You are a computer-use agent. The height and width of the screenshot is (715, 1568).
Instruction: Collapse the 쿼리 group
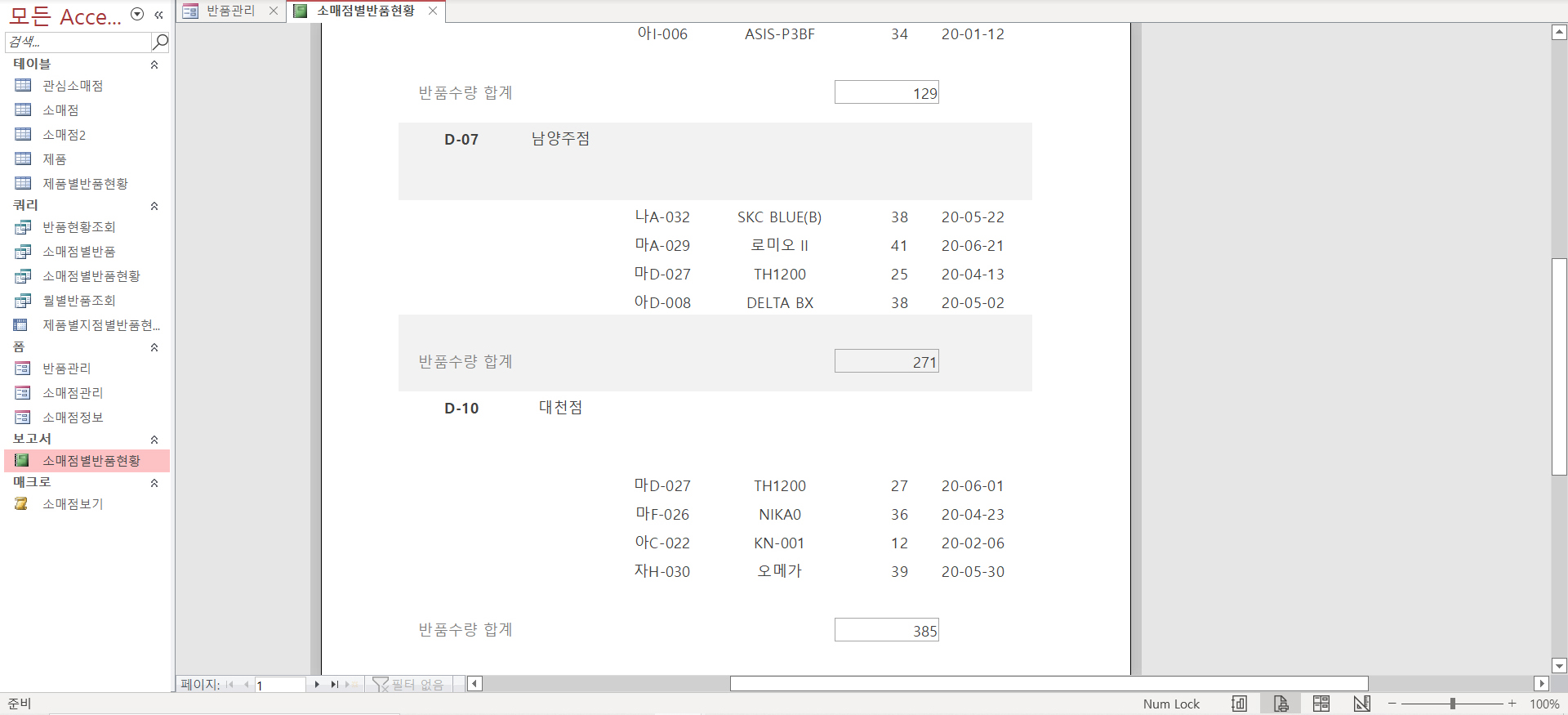[154, 206]
